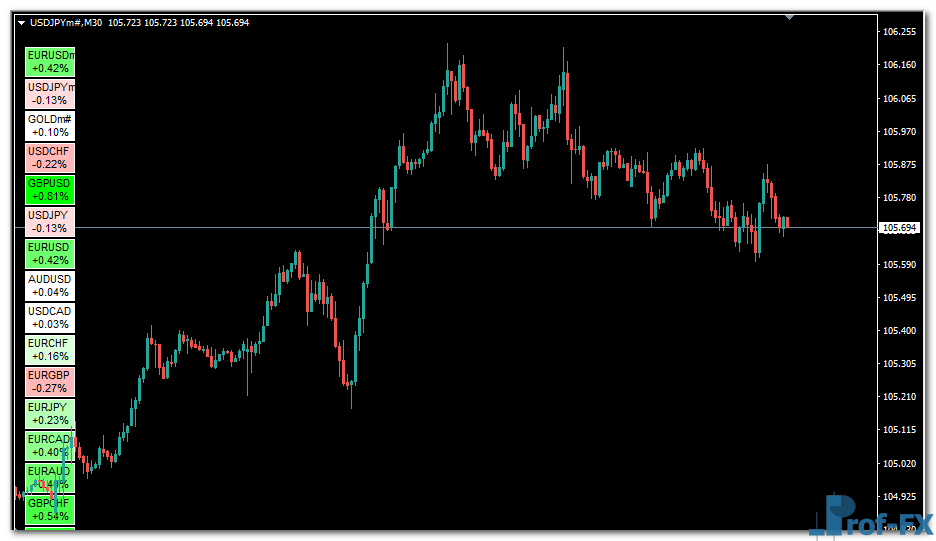Open the chart menu triangle beside USDJPYm#
The width and height of the screenshot is (936, 541).
pyautogui.click(x=22, y=22)
